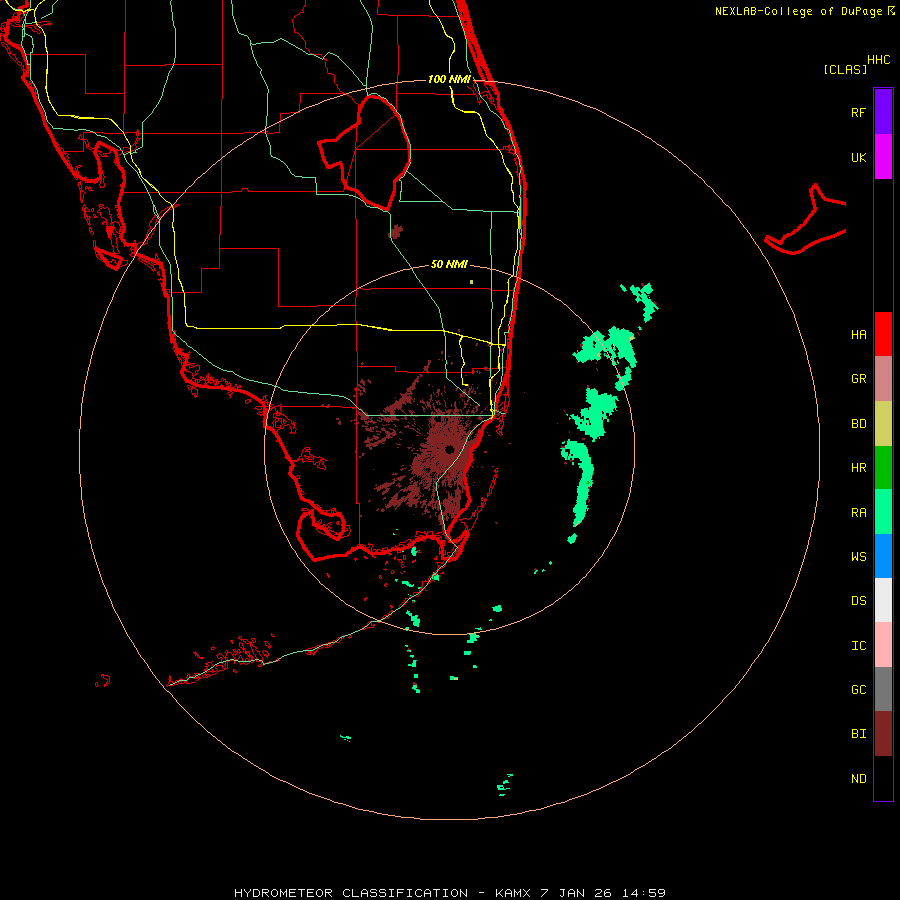This screenshot has width=900, height=900.
Task: Pick the RA light green legend swatch
Action: [883, 512]
